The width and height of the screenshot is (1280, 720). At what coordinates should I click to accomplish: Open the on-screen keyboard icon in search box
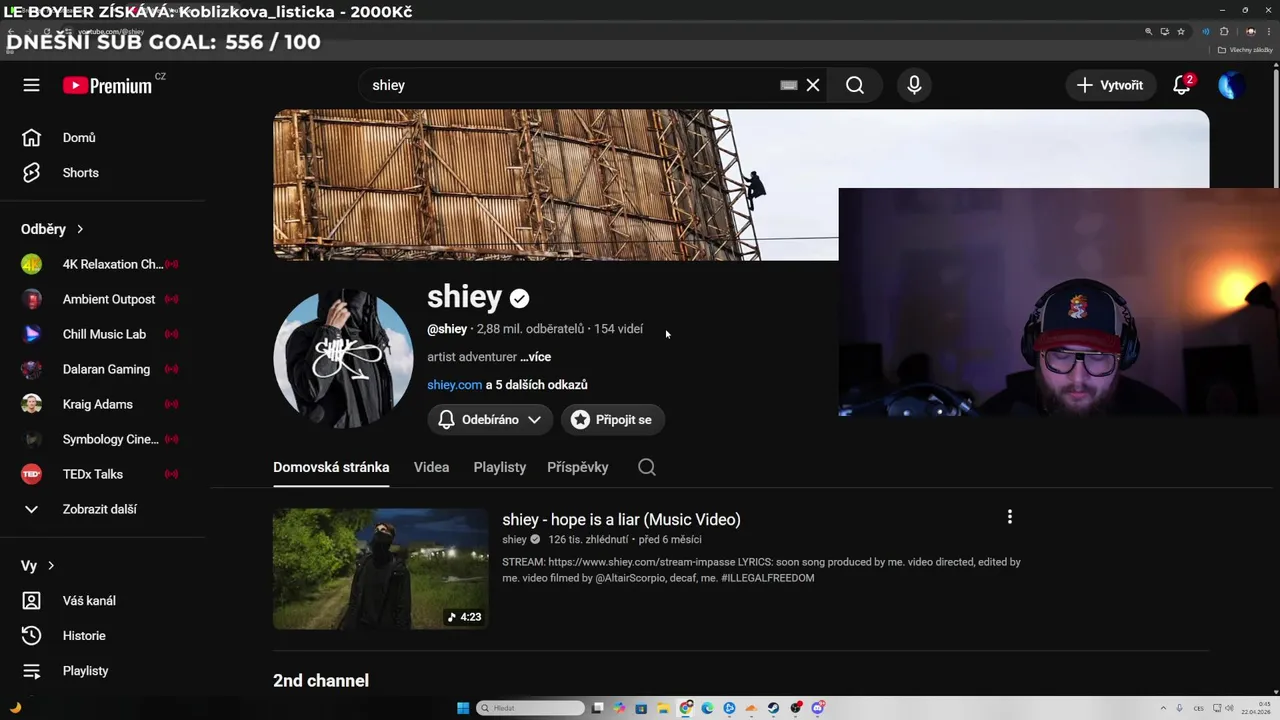[x=789, y=85]
